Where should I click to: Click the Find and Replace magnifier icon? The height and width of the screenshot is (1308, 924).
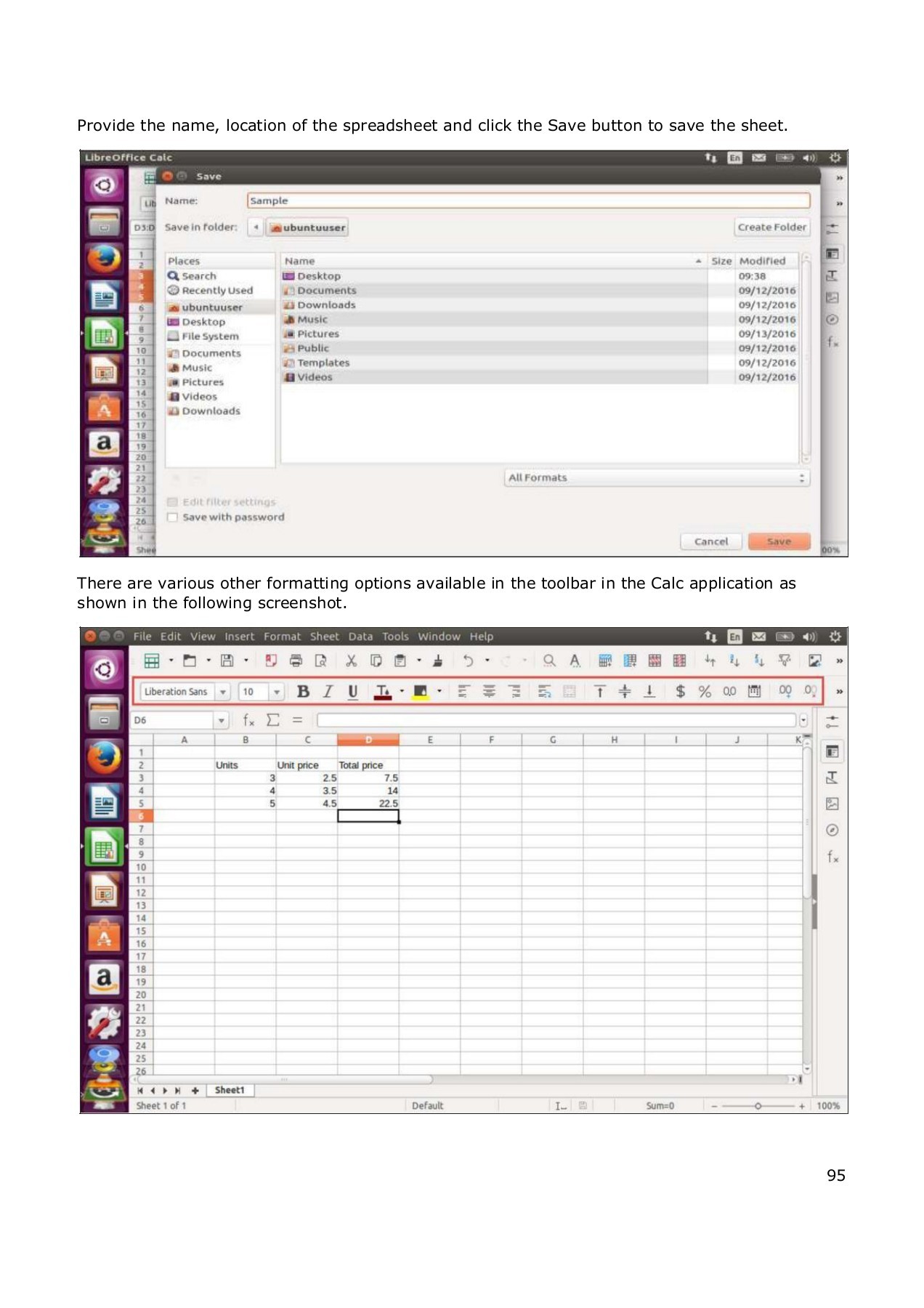click(549, 661)
